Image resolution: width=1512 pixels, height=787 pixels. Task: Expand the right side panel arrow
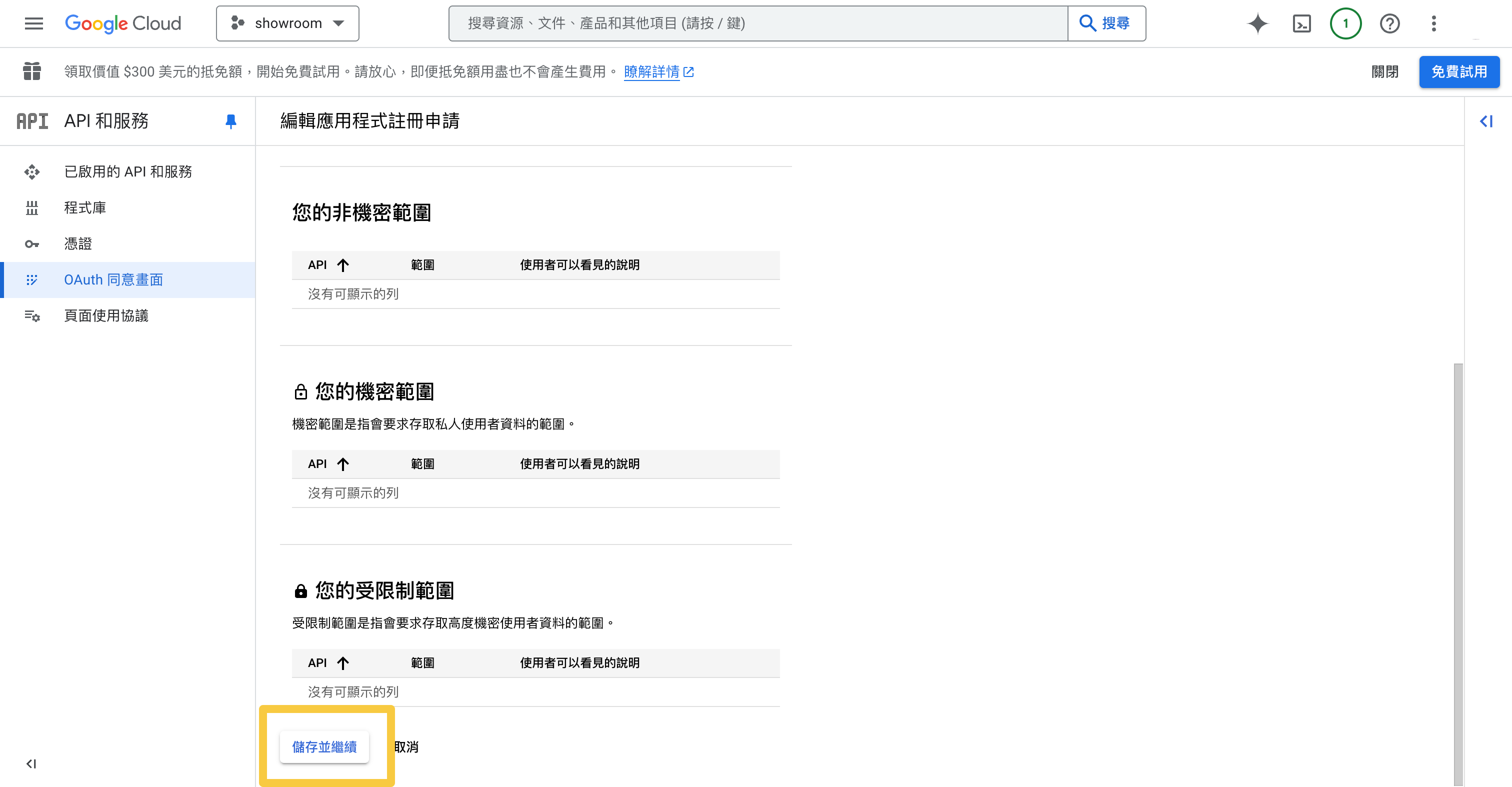[1485, 121]
